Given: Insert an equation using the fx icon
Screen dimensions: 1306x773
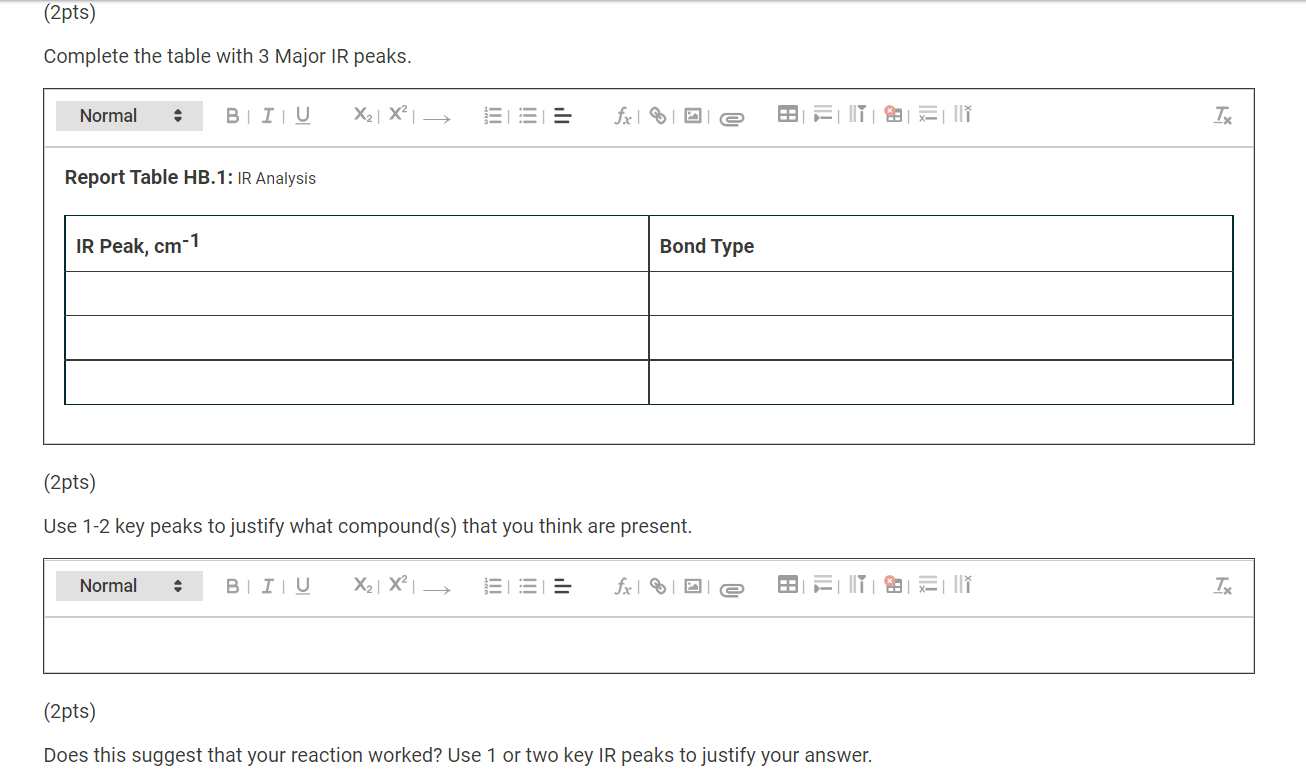Looking at the screenshot, I should tap(622, 116).
